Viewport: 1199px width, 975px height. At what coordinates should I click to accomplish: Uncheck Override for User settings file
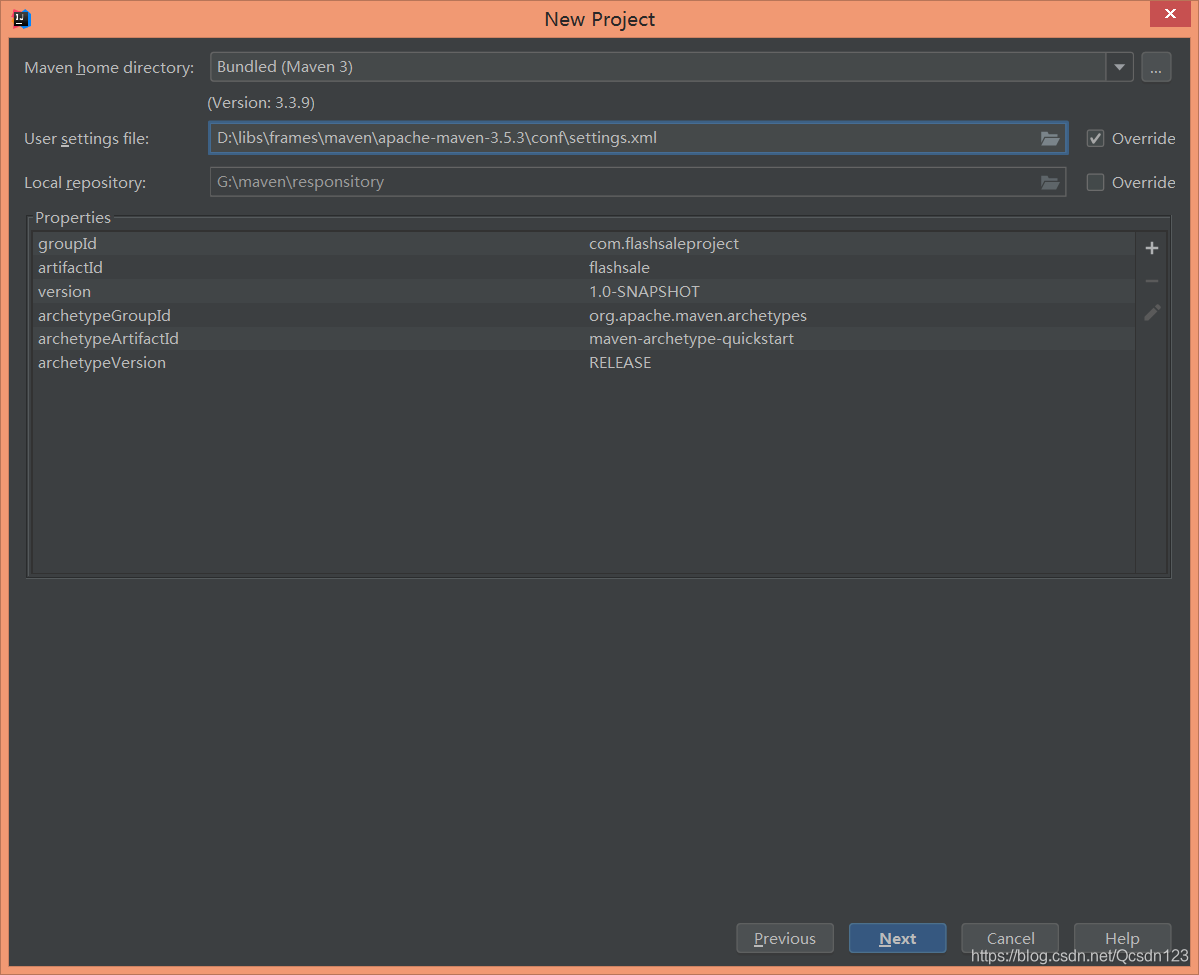(x=1095, y=138)
